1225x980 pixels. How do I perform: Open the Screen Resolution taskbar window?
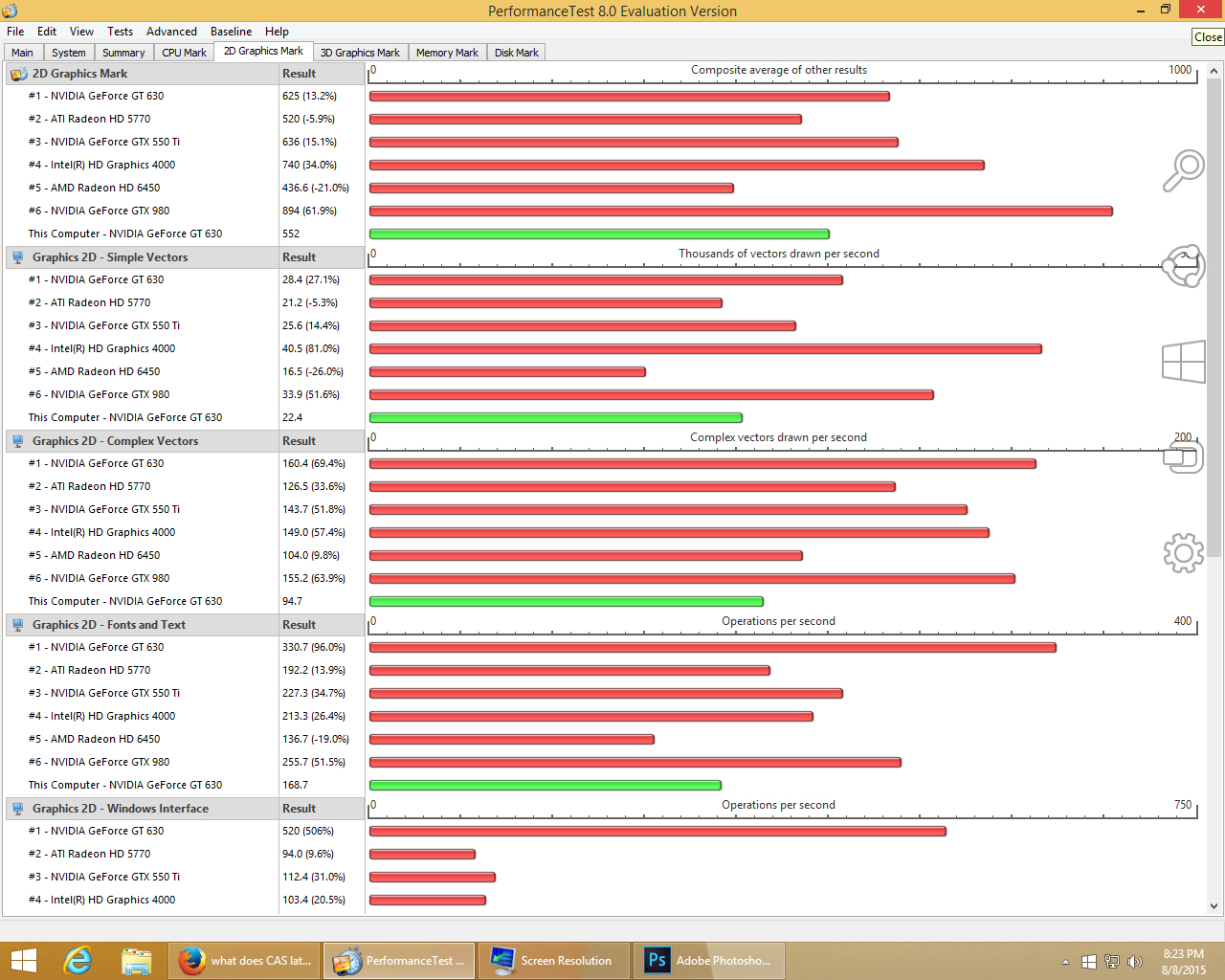(x=554, y=961)
